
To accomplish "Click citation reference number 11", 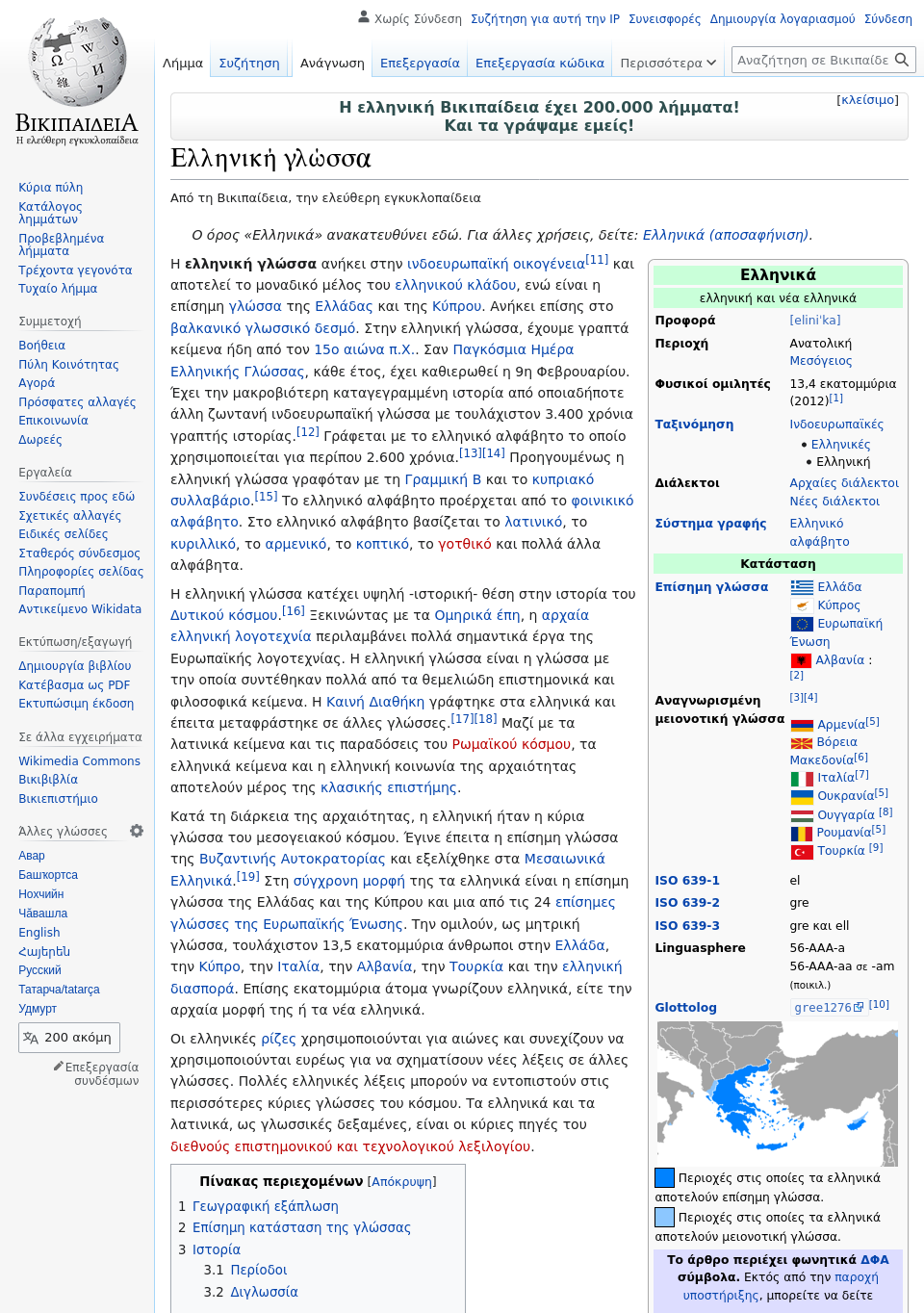I will coord(598,259).
